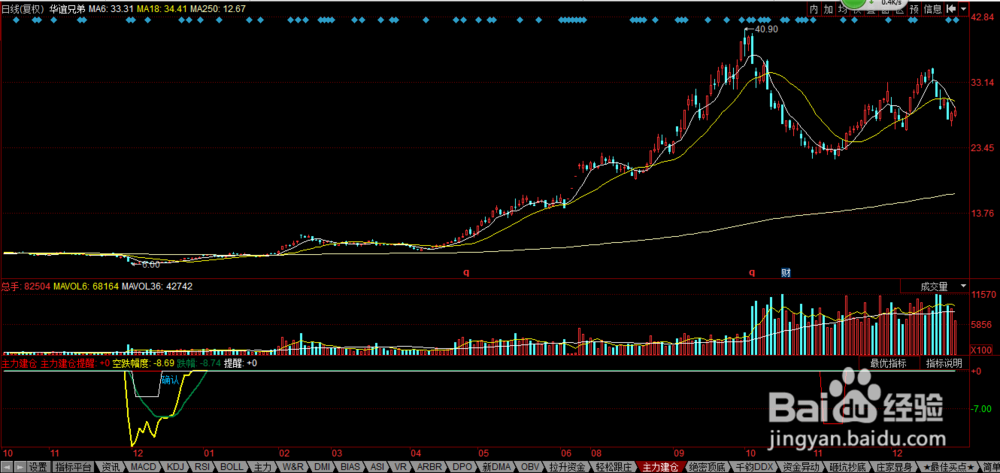This screenshot has width=1000, height=473.
Task: Click the red q marker under October
Action: click(x=752, y=272)
